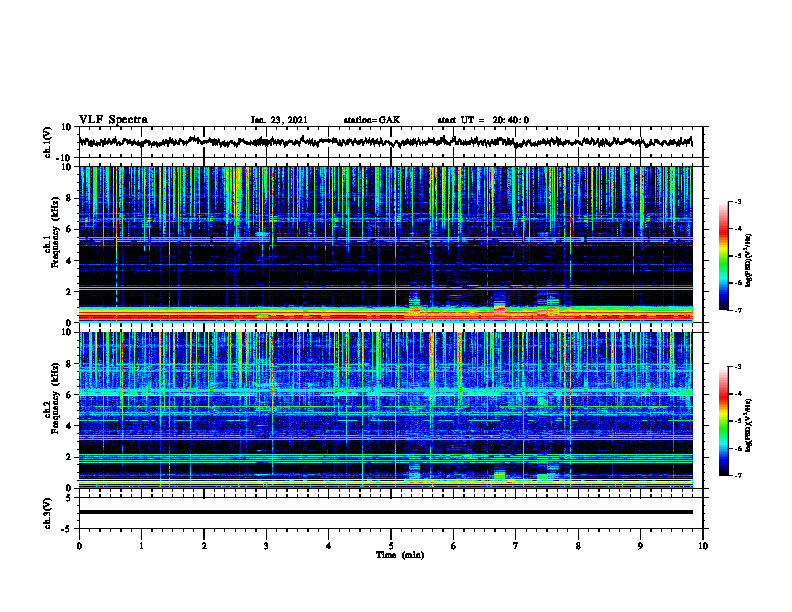Click the time axis tick label "3"
The image size is (792, 612).
(x=266, y=545)
